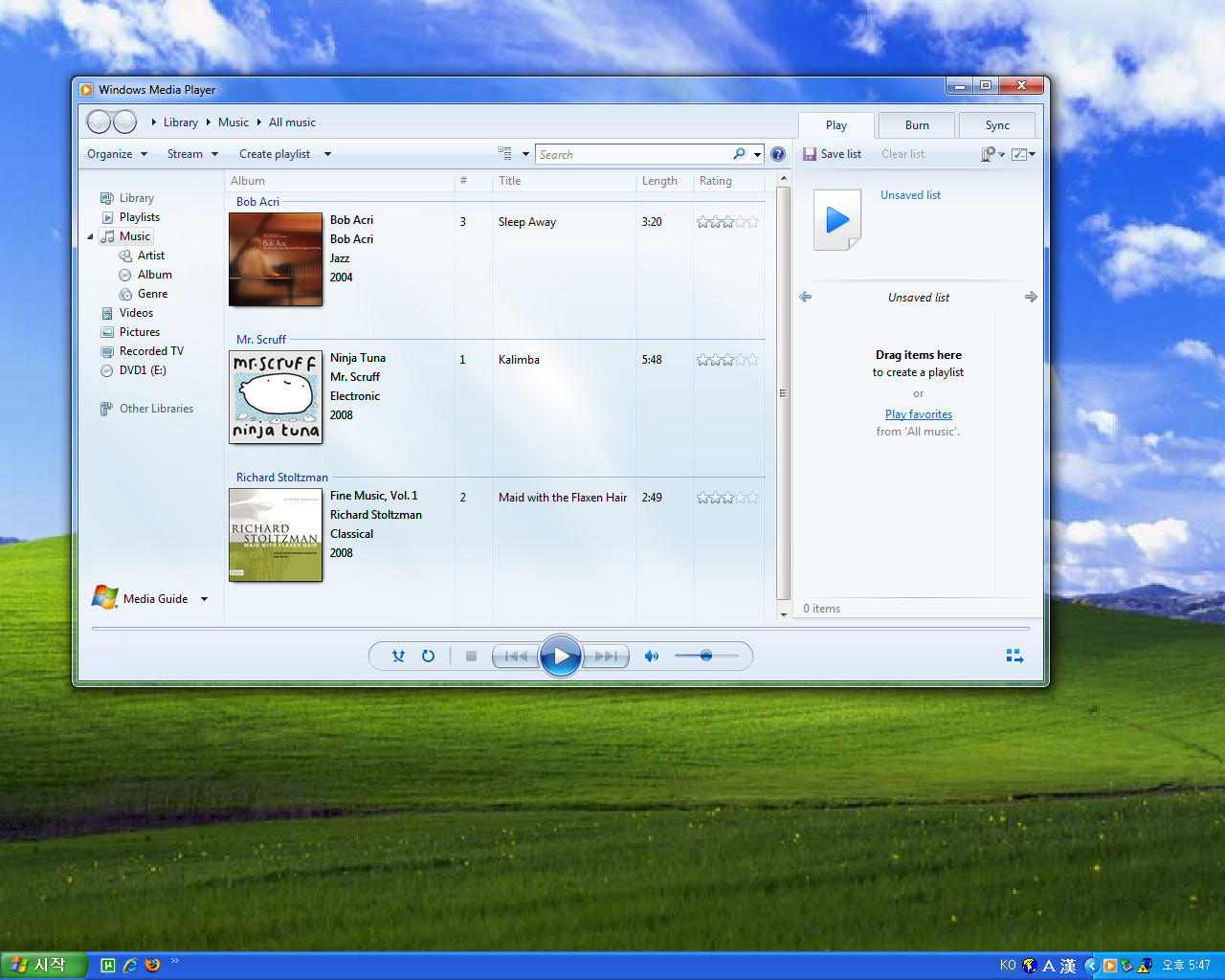Open the Windows Start button
1225x980 pixels.
[44, 965]
